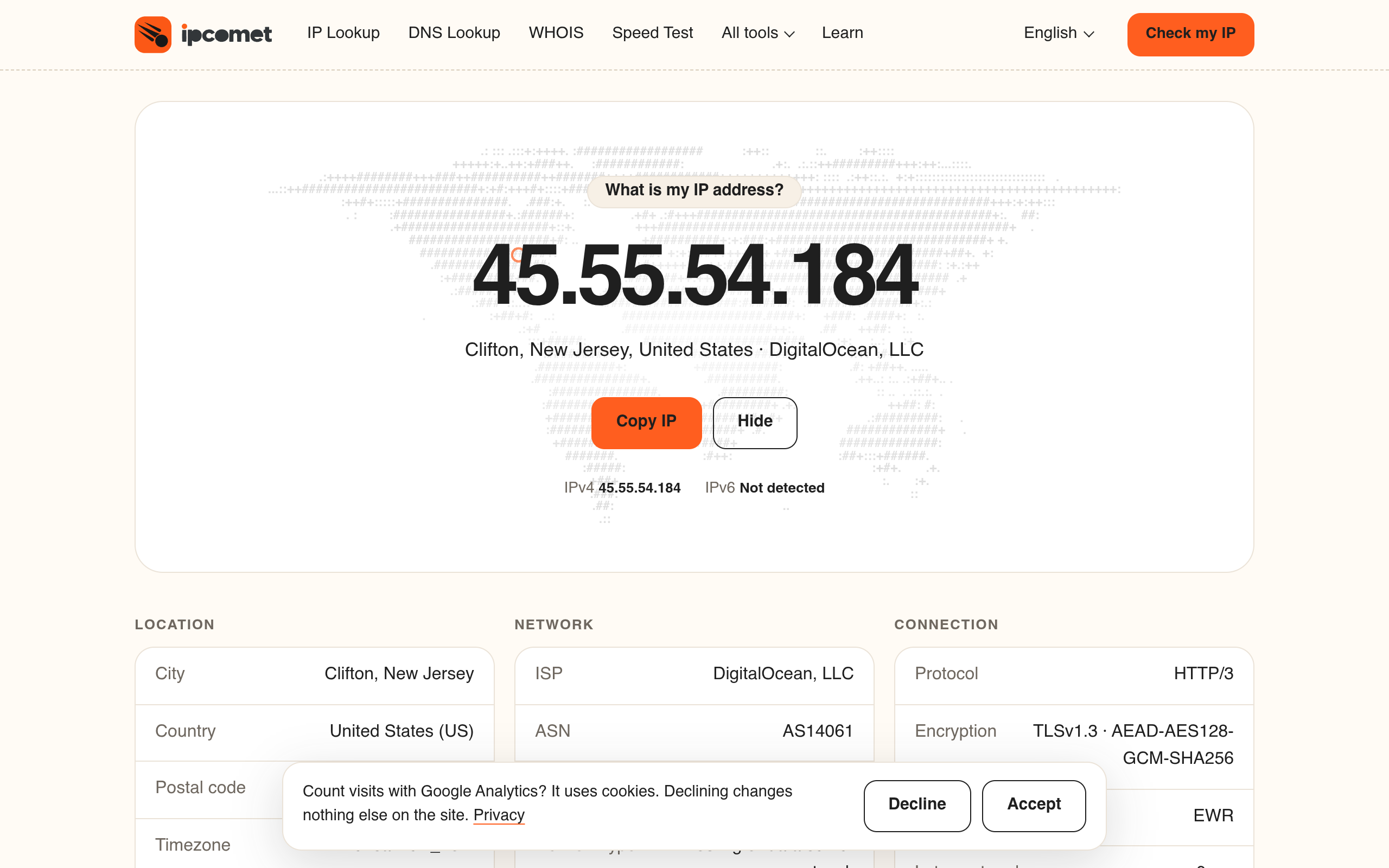Hide the IP address with Hide button
This screenshot has width=1389, height=868.
(x=755, y=423)
